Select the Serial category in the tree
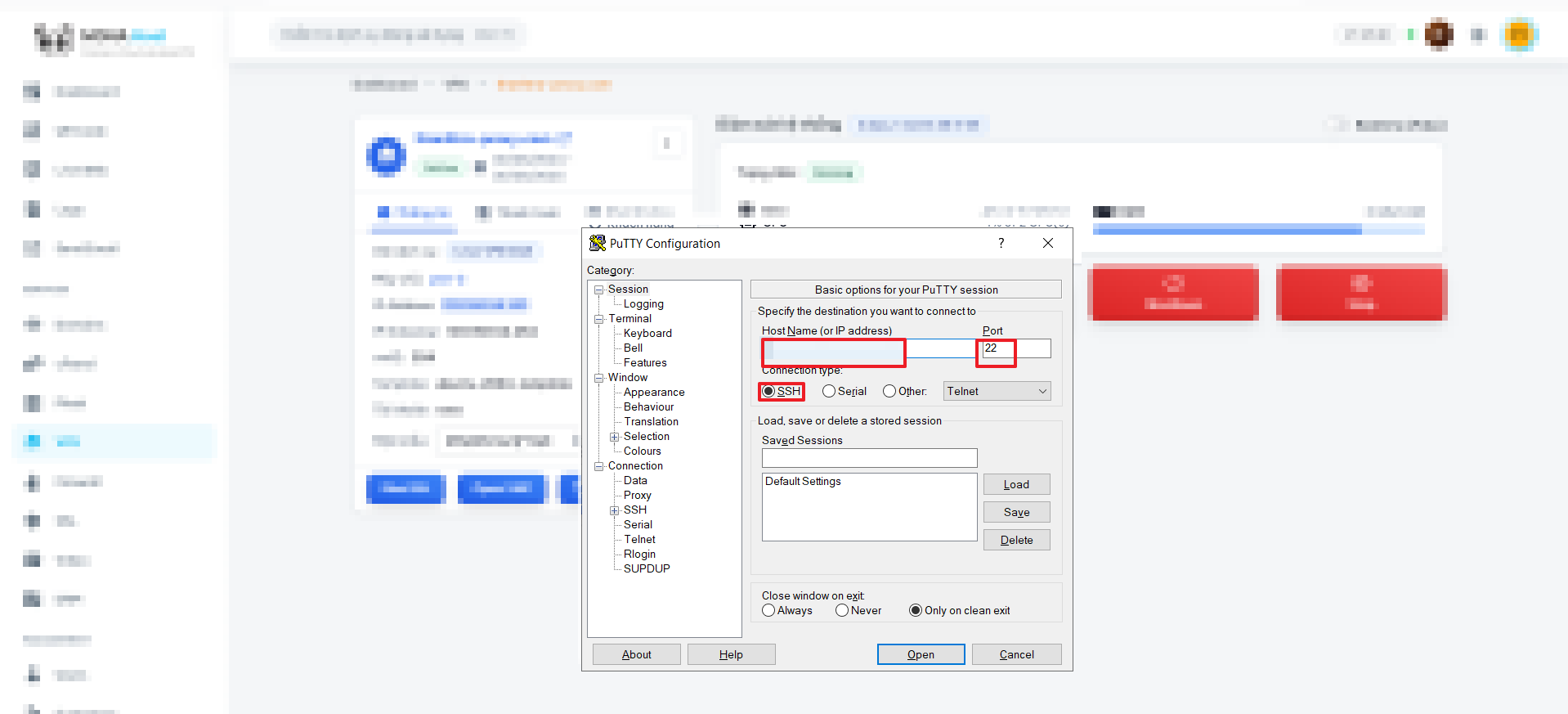Screen dimensions: 1568x714 638,525
